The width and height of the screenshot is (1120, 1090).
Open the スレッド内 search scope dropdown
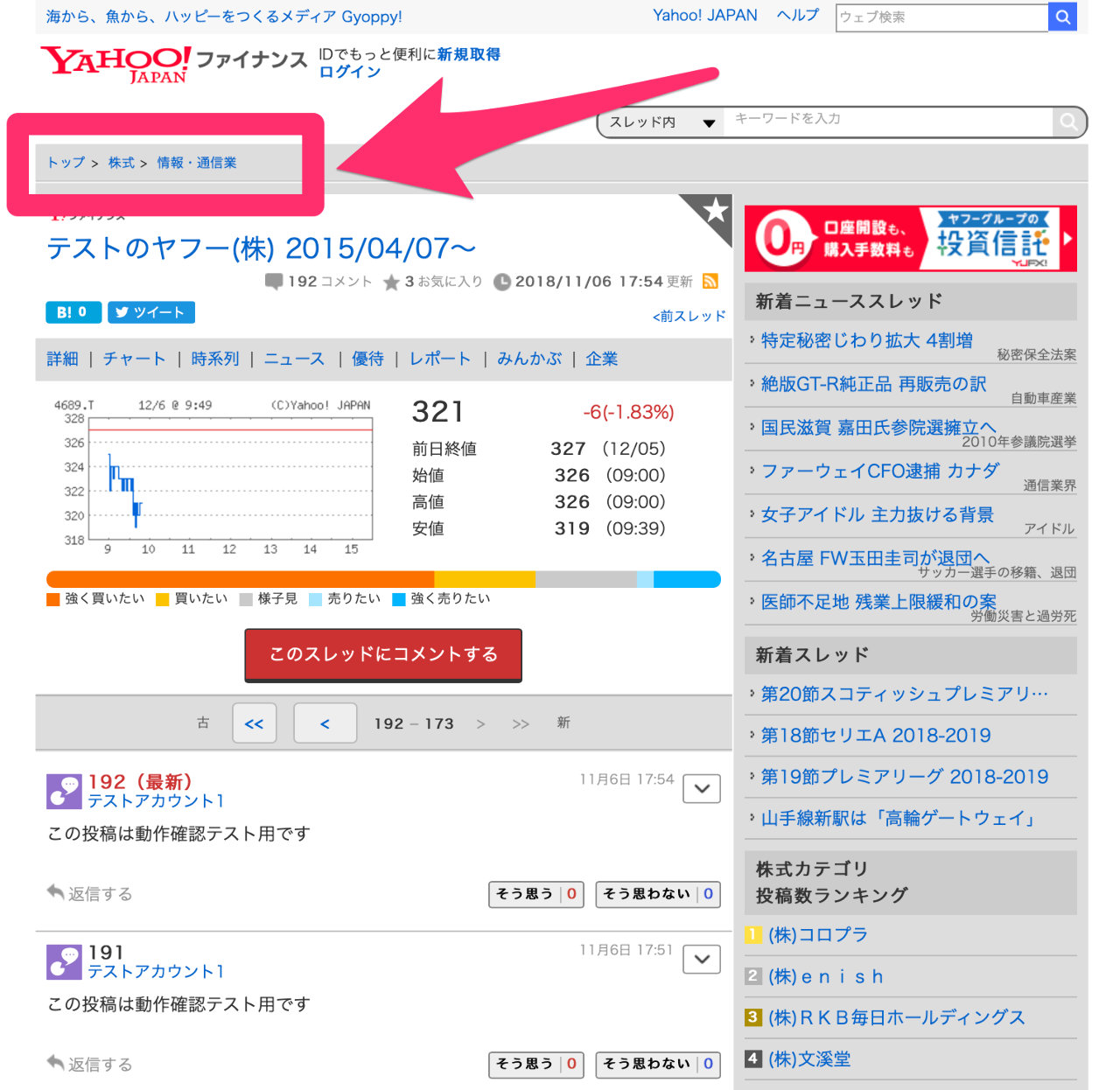coord(662,122)
